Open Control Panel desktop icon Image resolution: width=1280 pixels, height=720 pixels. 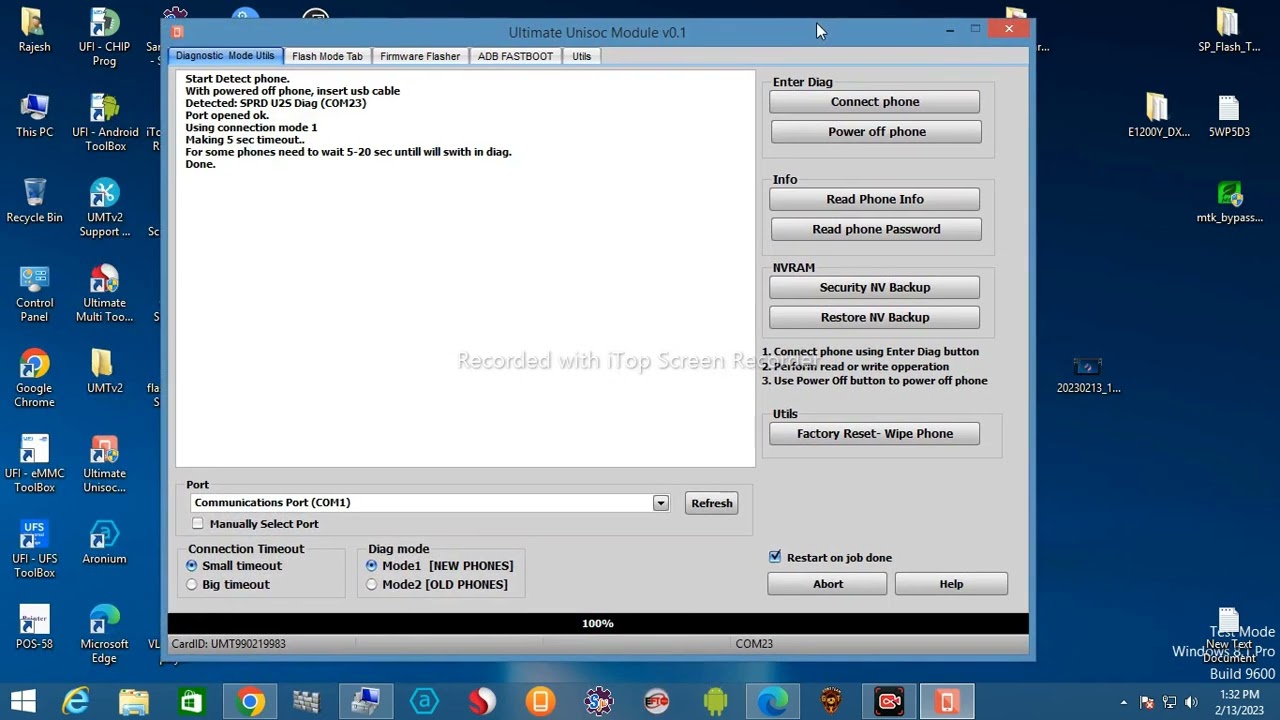click(x=34, y=293)
